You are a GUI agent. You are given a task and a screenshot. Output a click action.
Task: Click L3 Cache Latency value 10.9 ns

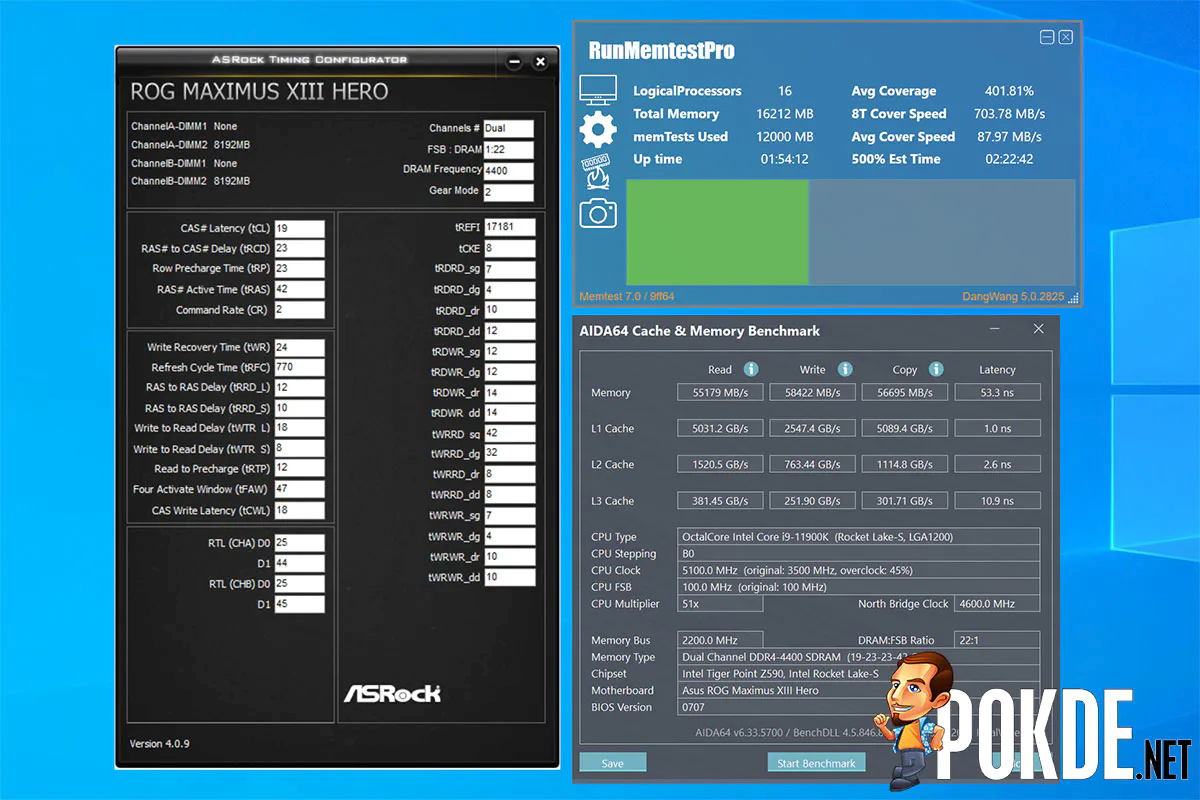tap(997, 501)
